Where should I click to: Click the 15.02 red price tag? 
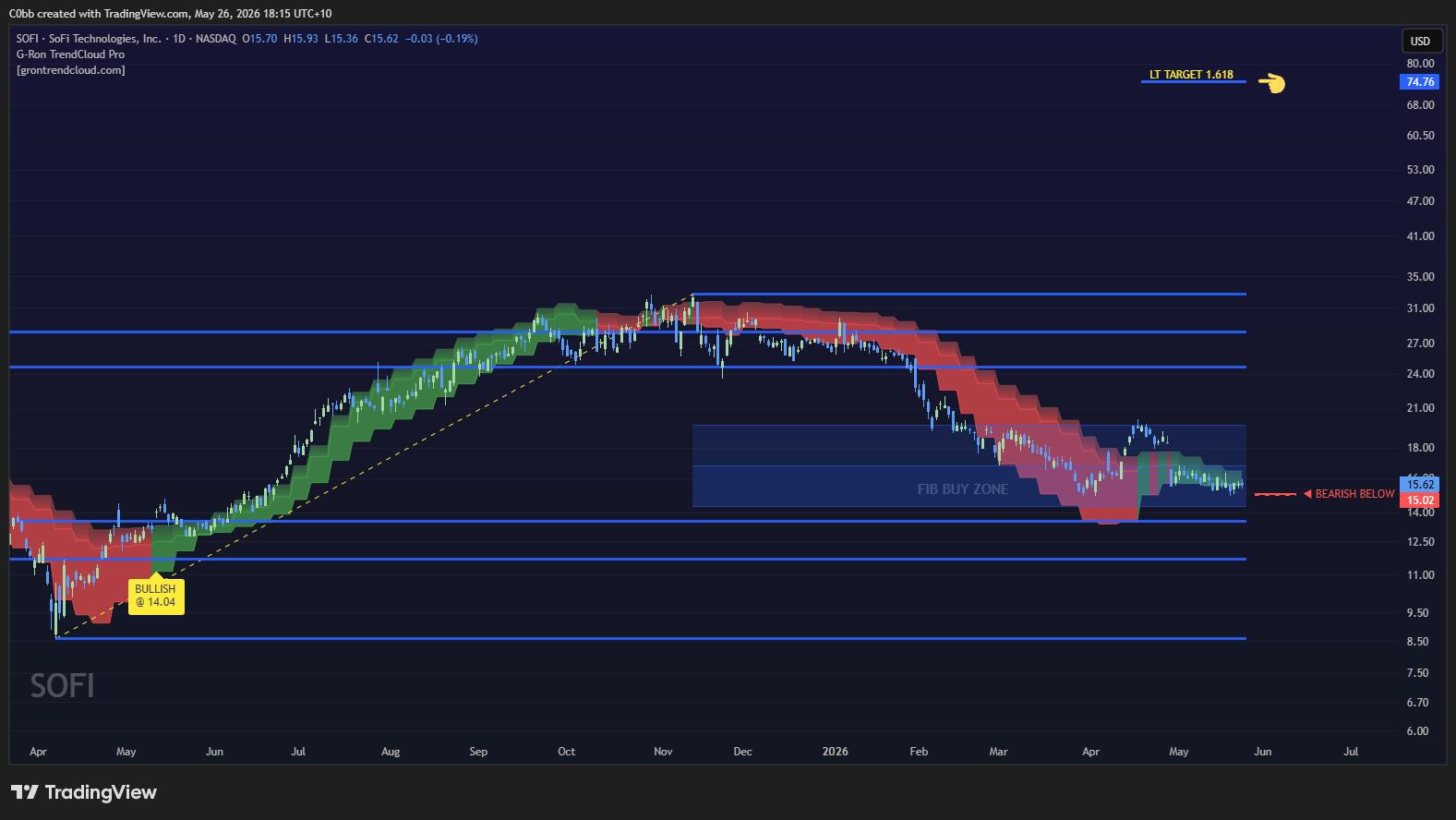[1419, 500]
